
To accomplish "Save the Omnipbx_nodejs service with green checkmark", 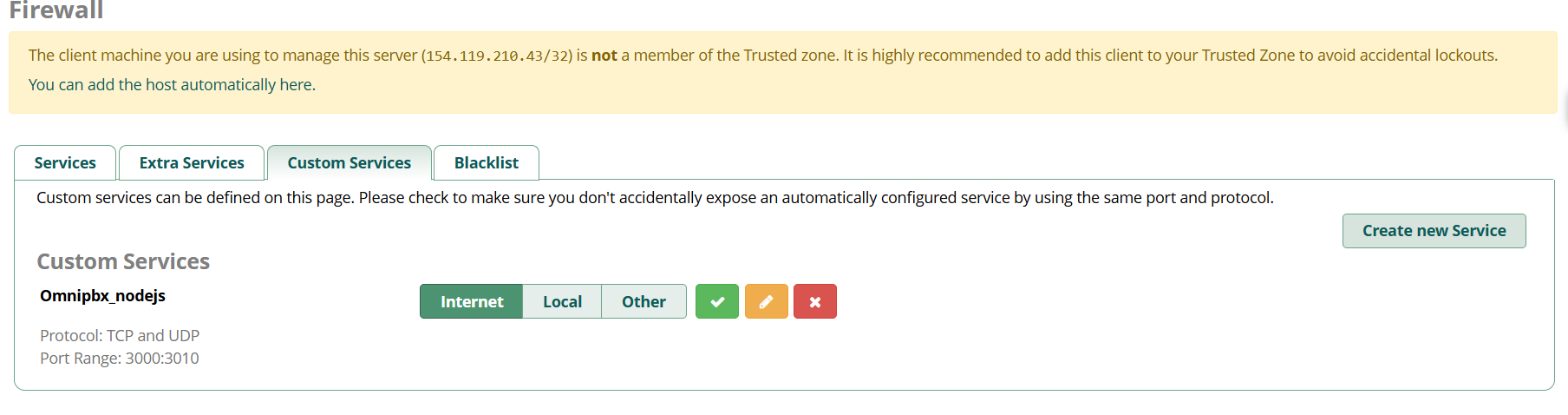I will (x=716, y=301).
